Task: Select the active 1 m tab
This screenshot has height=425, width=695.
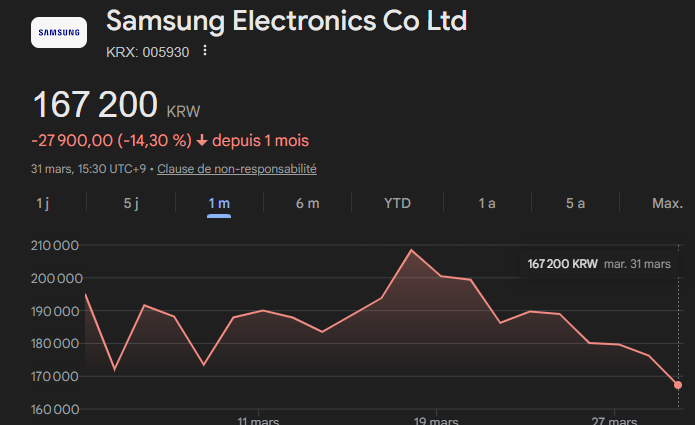Action: pyautogui.click(x=219, y=203)
